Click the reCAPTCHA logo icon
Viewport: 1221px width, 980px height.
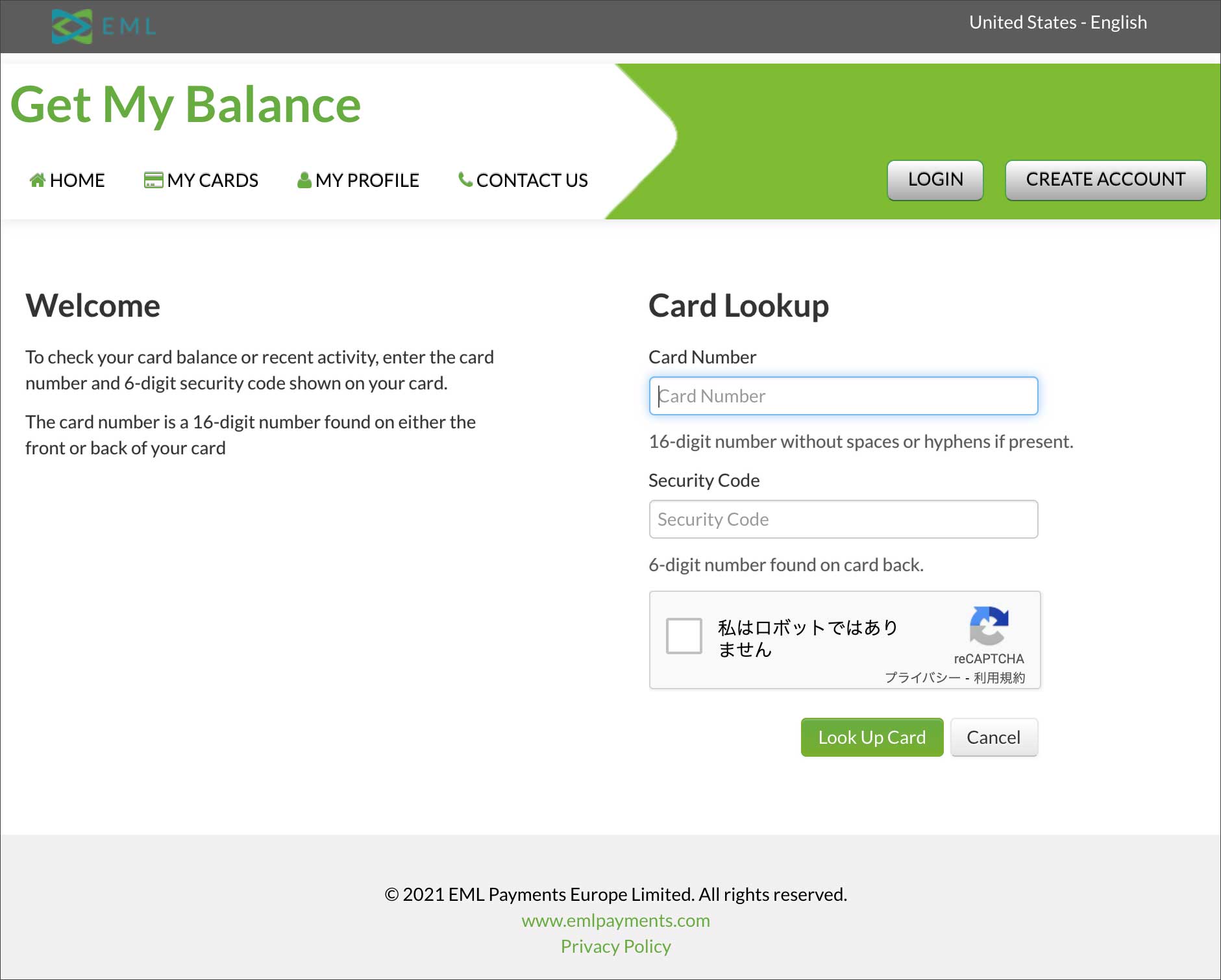point(989,626)
